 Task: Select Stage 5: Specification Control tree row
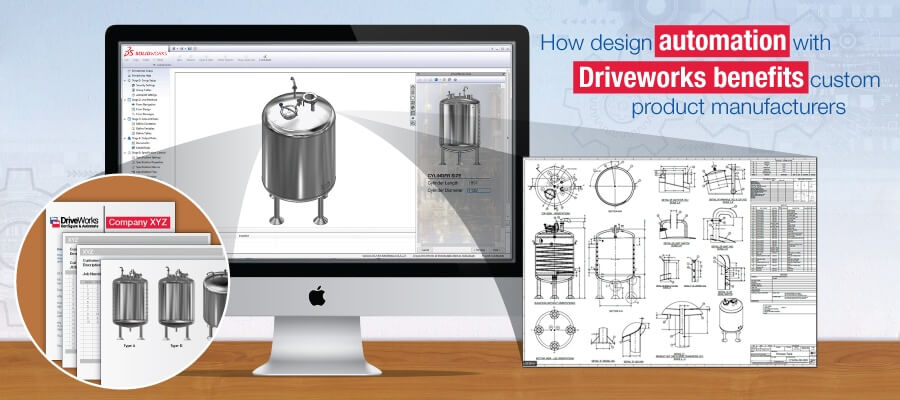coord(149,153)
